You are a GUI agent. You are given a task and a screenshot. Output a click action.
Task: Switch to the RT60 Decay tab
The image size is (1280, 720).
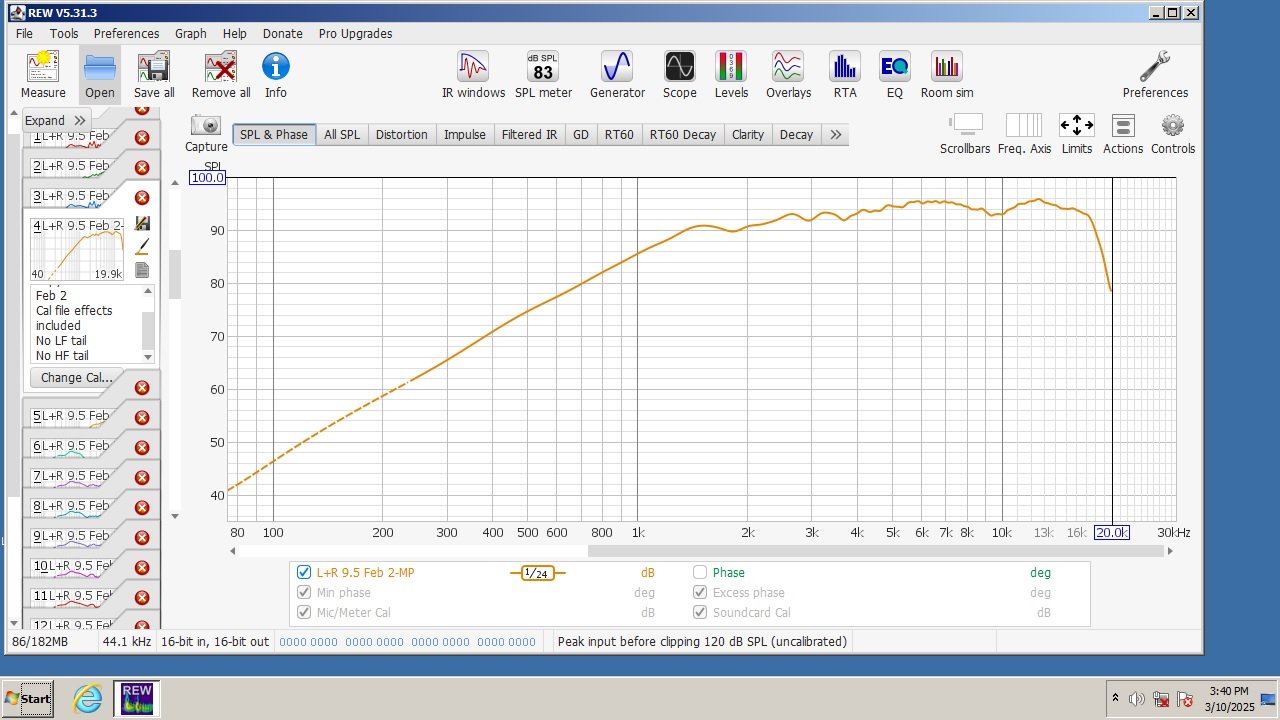click(683, 134)
